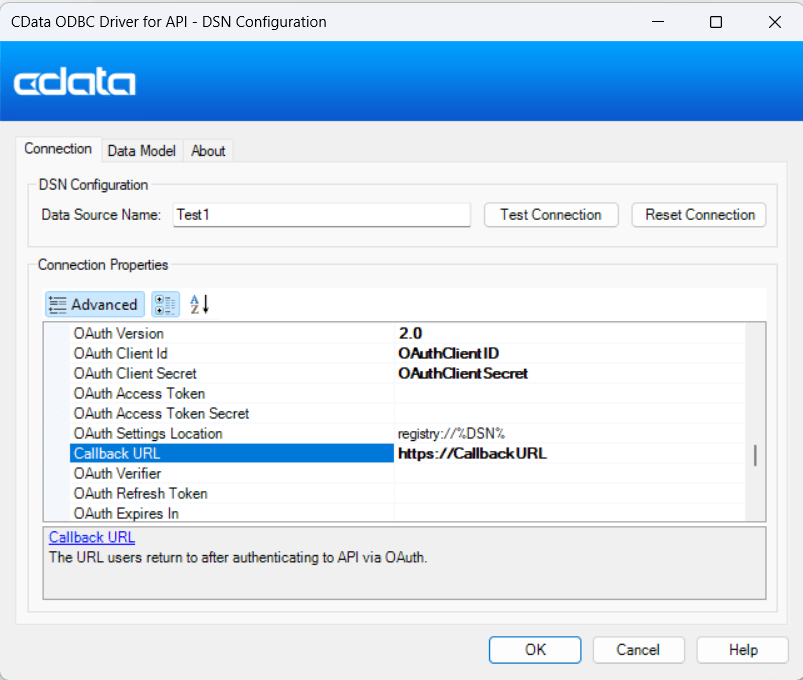Toggle the Advanced properties view

click(x=95, y=305)
